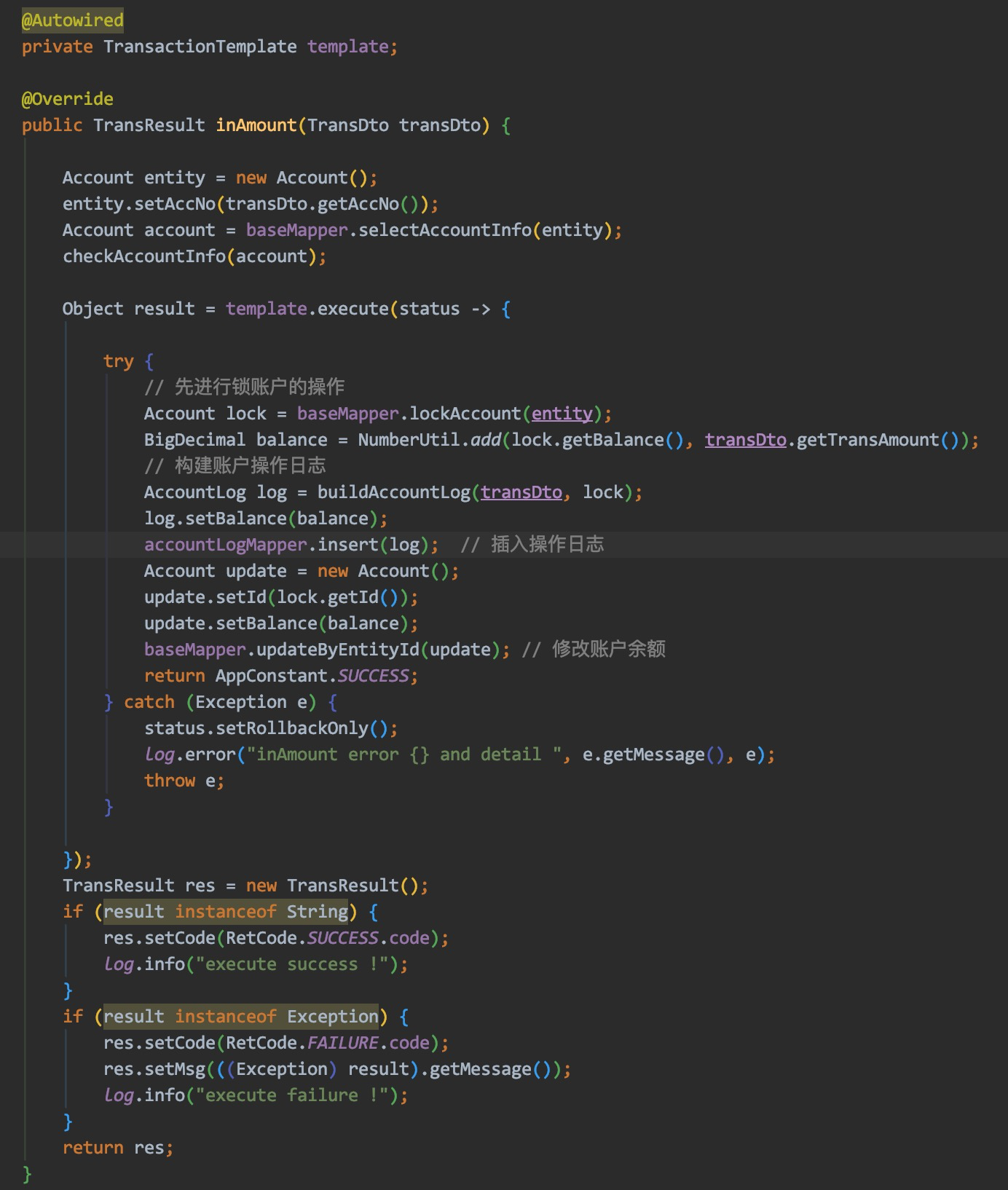Click FAILURE in RetCode.FAILURE.code
The height and width of the screenshot is (1190, 1008).
[342, 1043]
